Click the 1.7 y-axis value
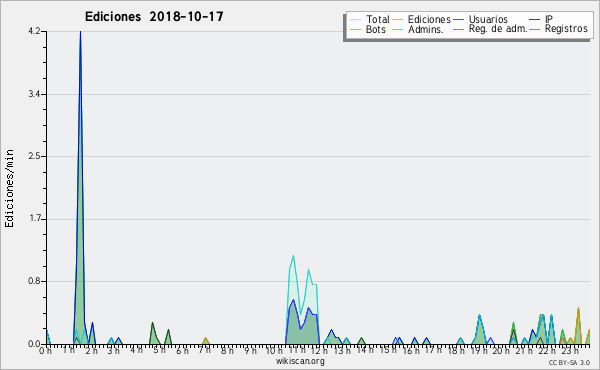This screenshot has height=370, width=600. 34,219
